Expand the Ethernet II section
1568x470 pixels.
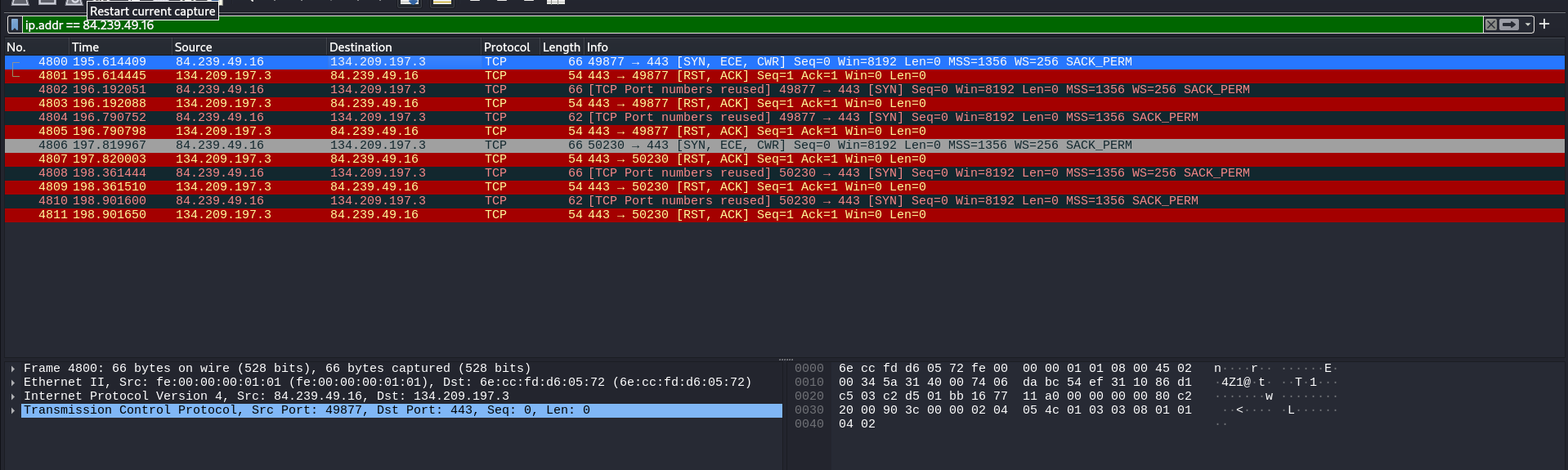click(13, 383)
